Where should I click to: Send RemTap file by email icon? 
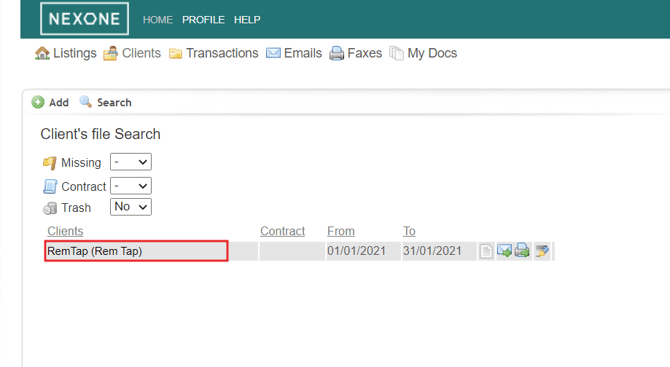tap(504, 250)
